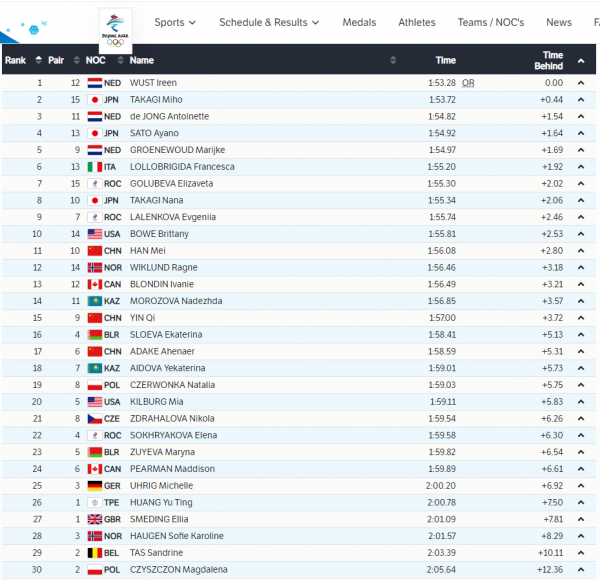Screen dimensions: 600x581
Task: Expand details for GROENEWOUD Marijke row
Action: [581, 150]
